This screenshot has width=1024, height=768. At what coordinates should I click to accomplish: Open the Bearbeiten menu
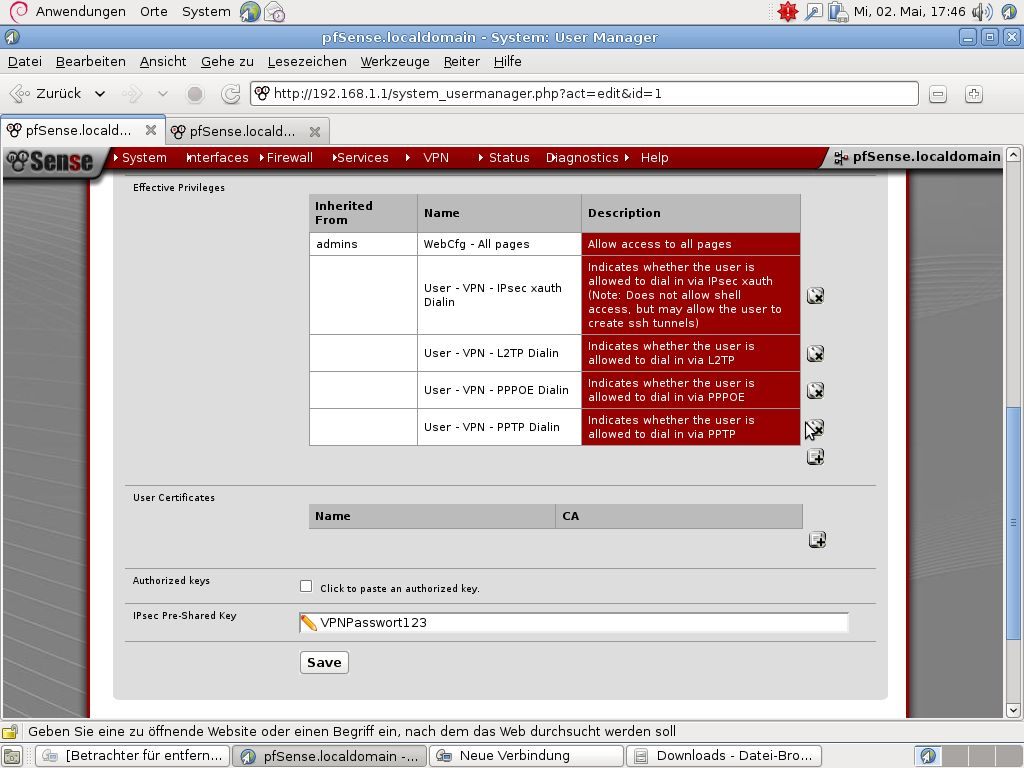(91, 61)
